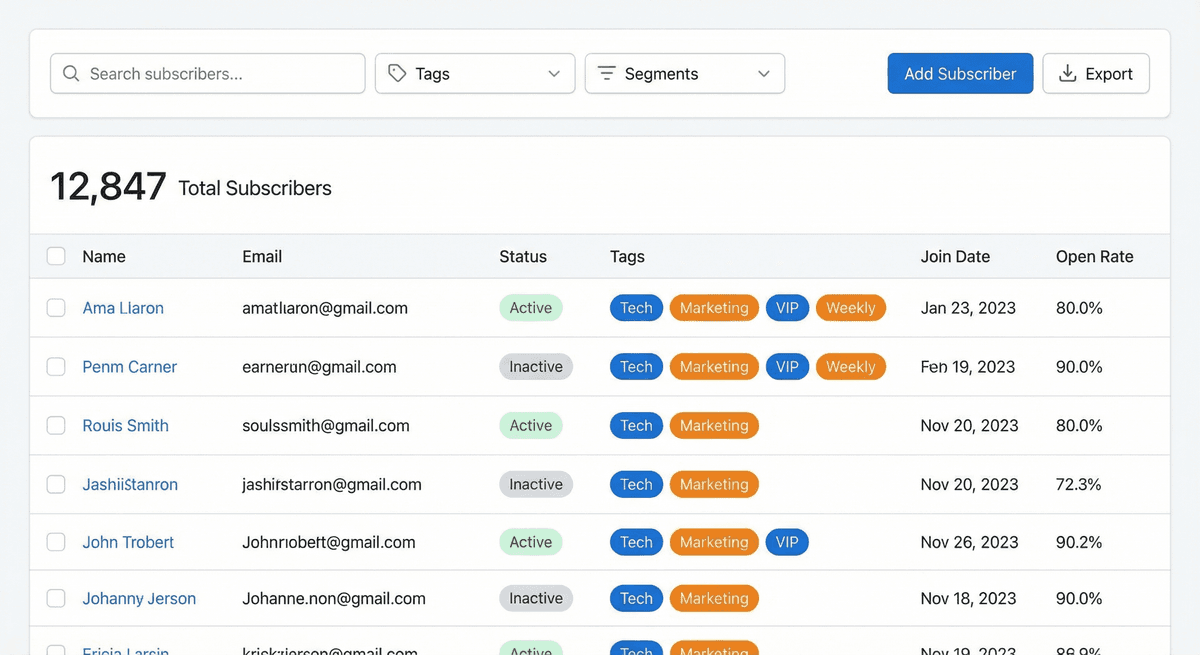This screenshot has height=655, width=1200.
Task: Click the VIP tag on John Trobert's row
Action: 787,541
